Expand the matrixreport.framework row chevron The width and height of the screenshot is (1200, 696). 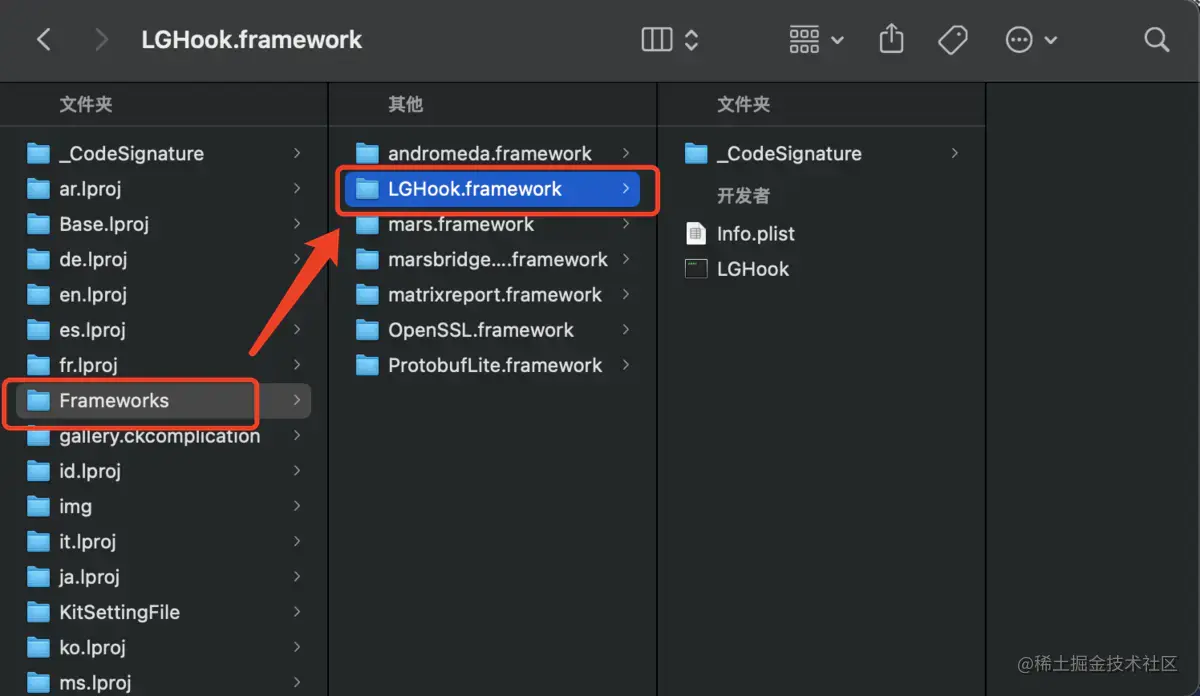tap(626, 294)
